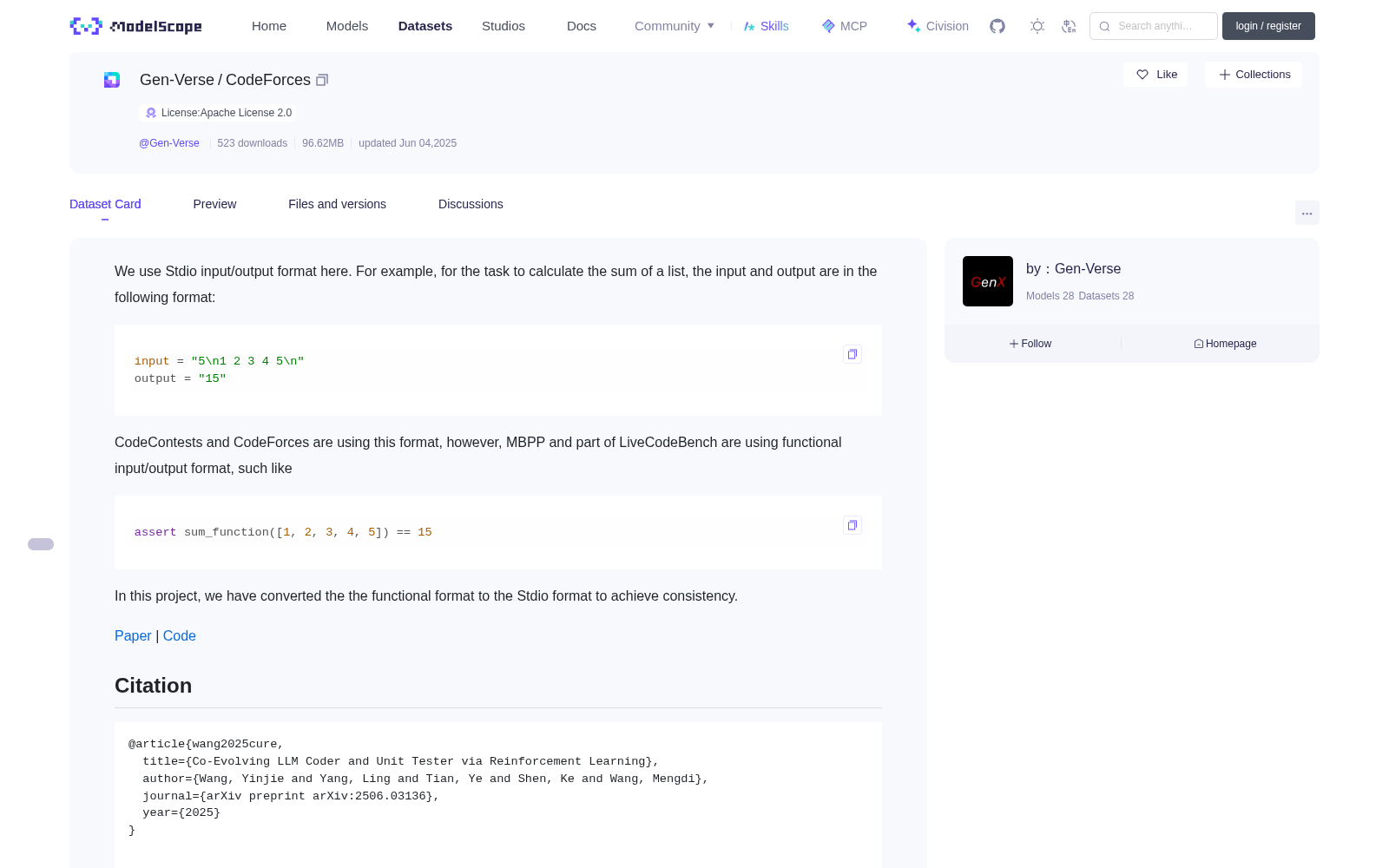
Task: Copy the stdio input/output code snippet
Action: pos(852,354)
